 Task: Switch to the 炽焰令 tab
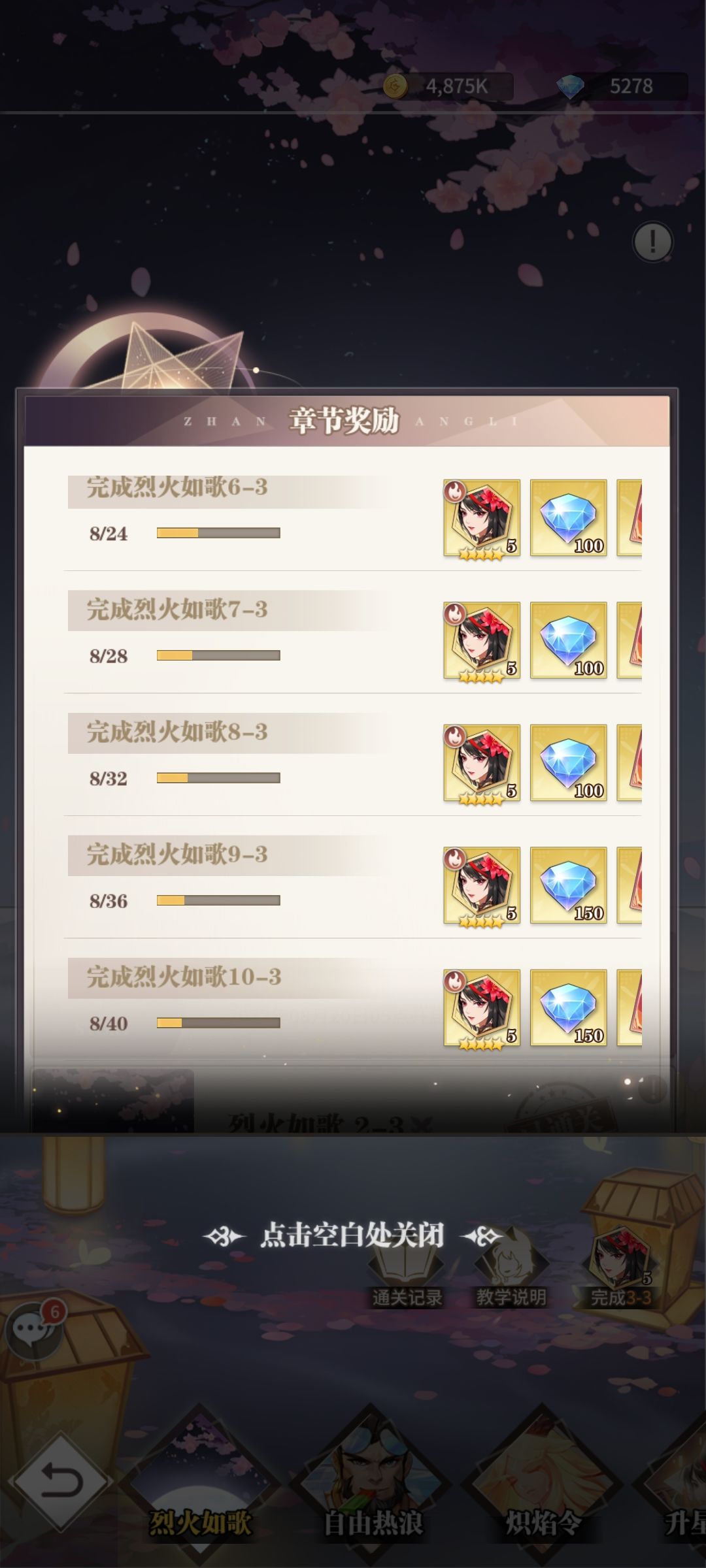tap(543, 1522)
